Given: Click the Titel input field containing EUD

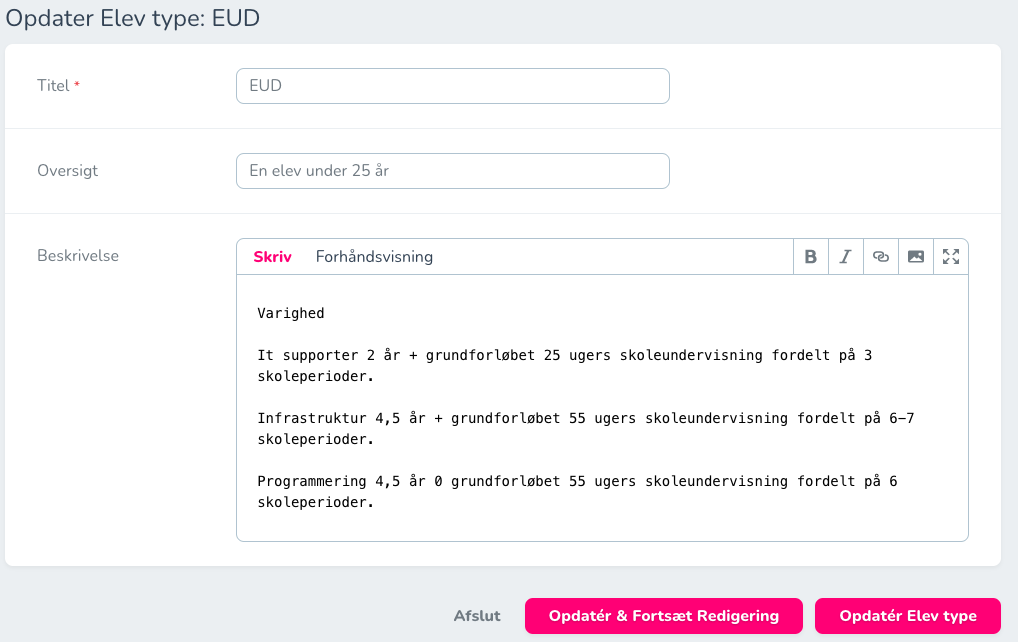Looking at the screenshot, I should (x=453, y=86).
